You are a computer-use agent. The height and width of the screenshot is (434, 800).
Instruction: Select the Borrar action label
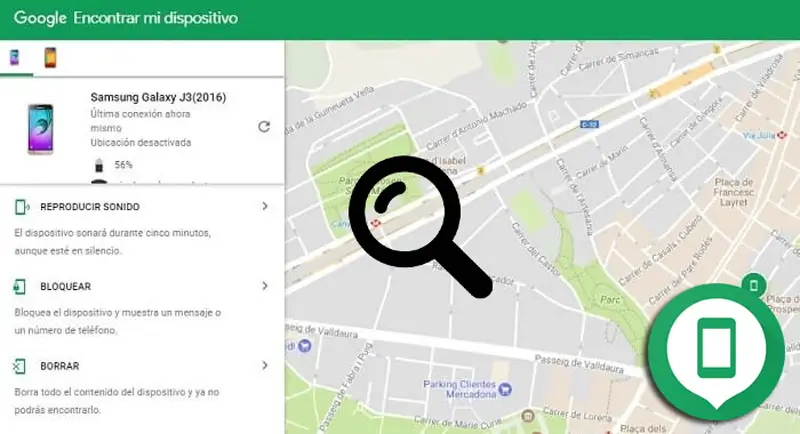(60, 366)
